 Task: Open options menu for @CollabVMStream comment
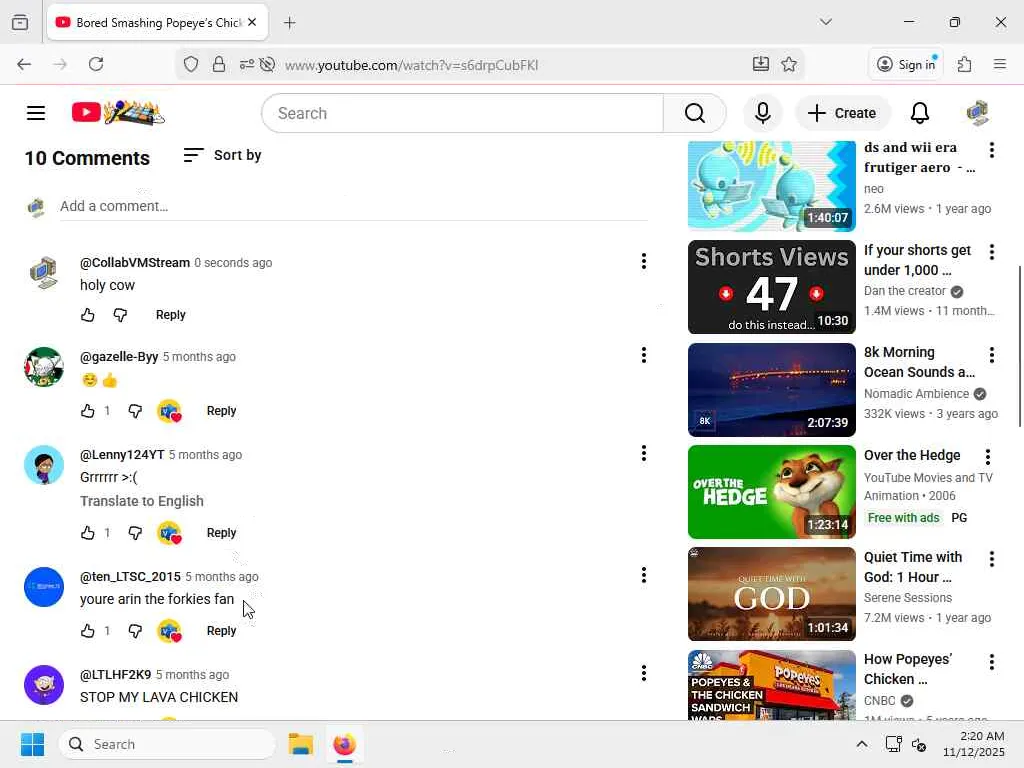click(644, 261)
